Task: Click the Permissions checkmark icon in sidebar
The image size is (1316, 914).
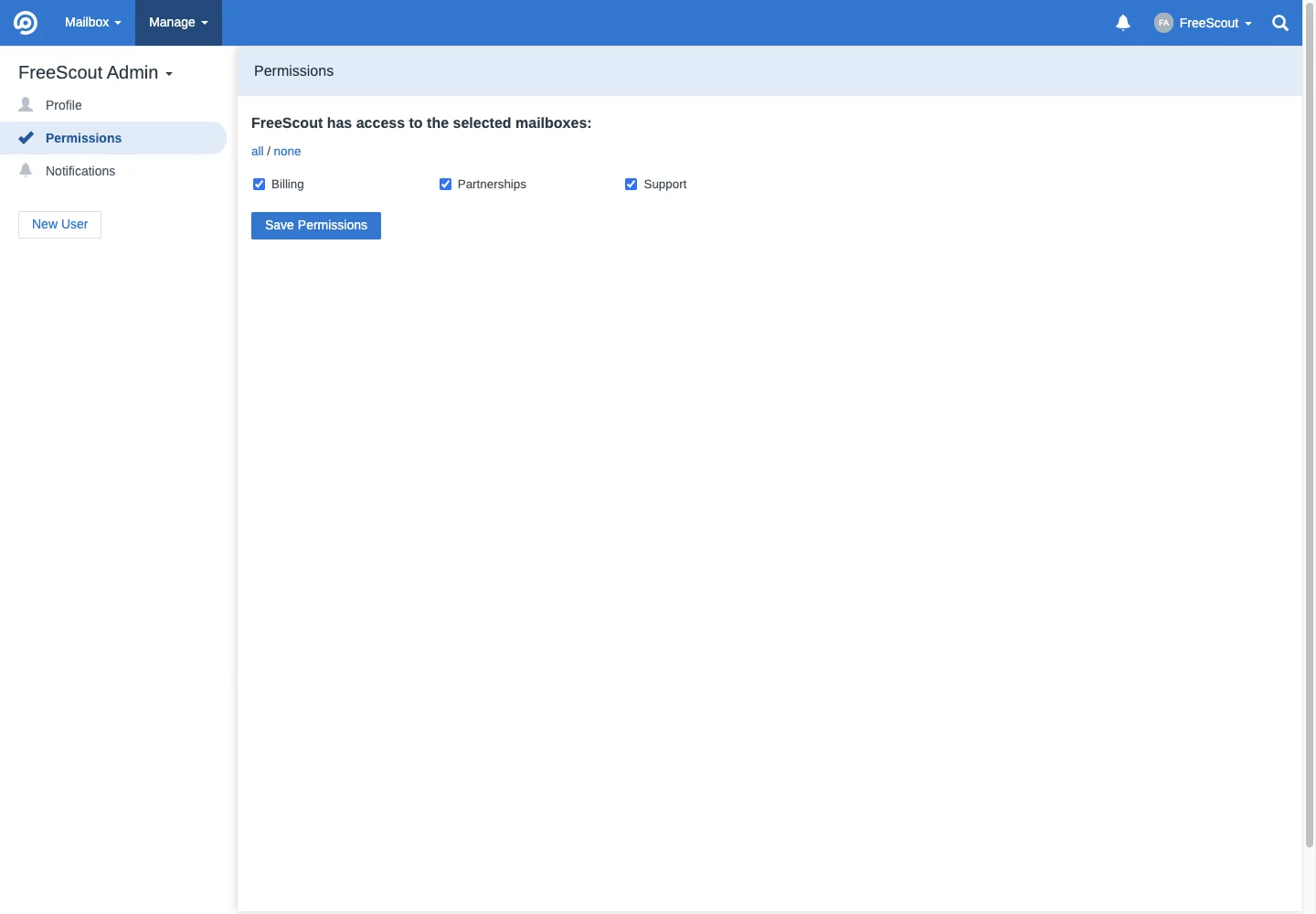Action: [x=26, y=138]
